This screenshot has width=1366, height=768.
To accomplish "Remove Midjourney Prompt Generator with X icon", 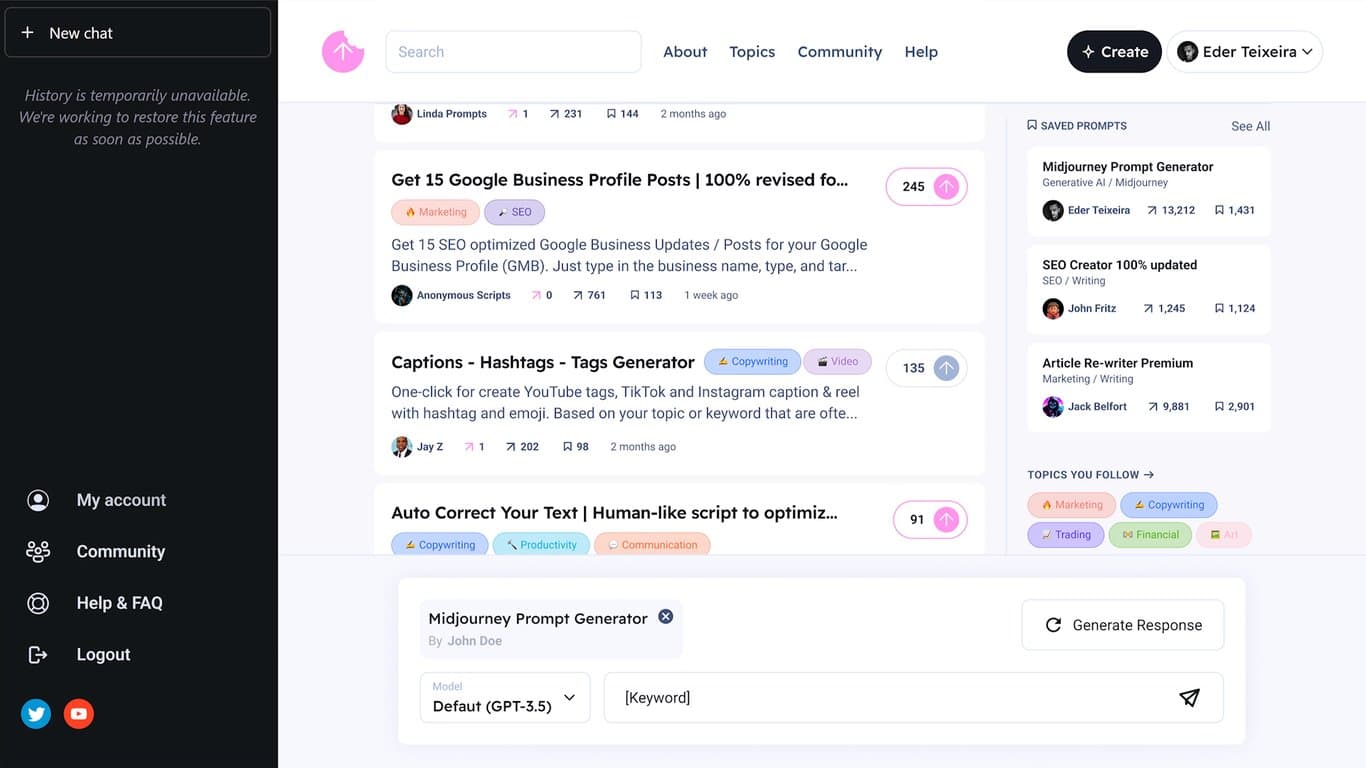I will point(666,617).
